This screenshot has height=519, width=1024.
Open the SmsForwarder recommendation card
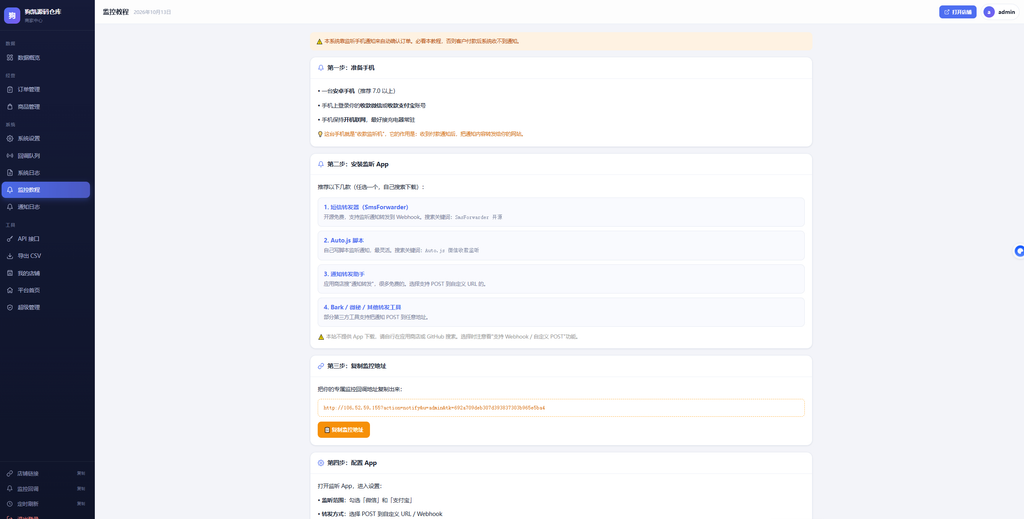pos(561,212)
